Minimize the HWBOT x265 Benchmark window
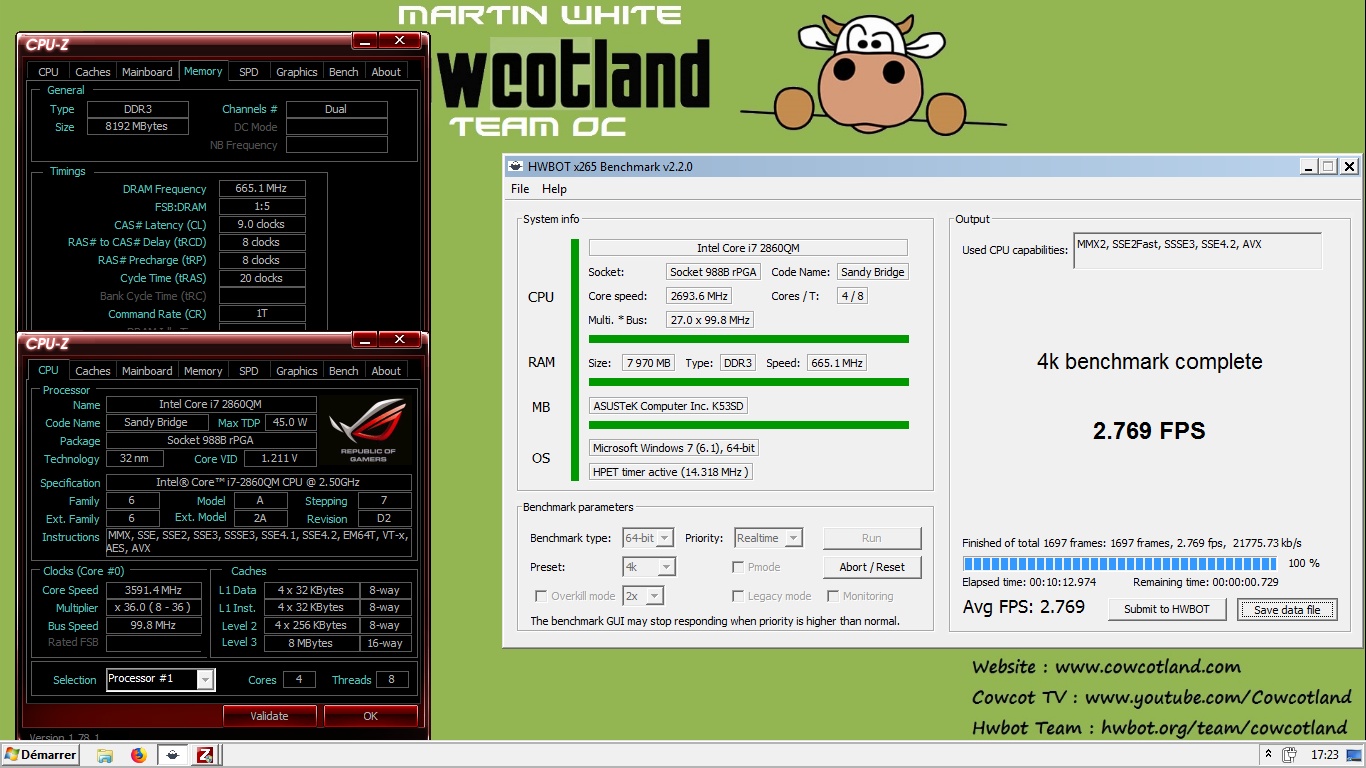The height and width of the screenshot is (768, 1366). pos(1308,167)
